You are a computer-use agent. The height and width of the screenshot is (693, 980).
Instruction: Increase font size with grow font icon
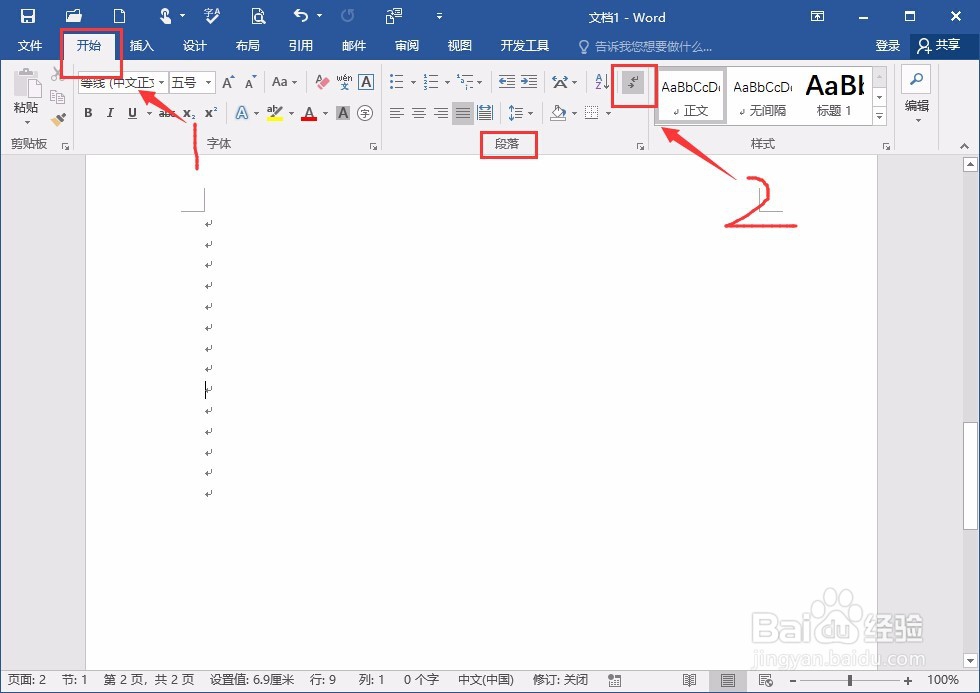(229, 82)
